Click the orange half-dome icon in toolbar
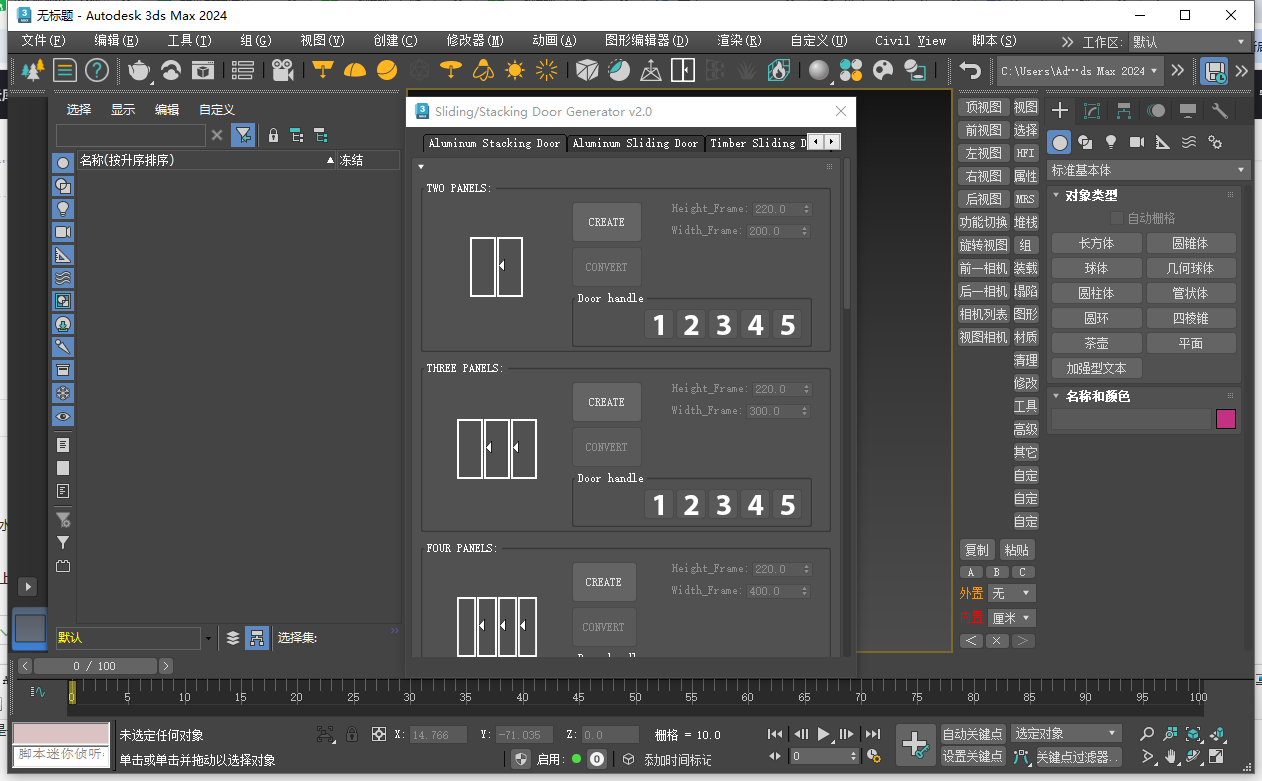 (x=355, y=70)
